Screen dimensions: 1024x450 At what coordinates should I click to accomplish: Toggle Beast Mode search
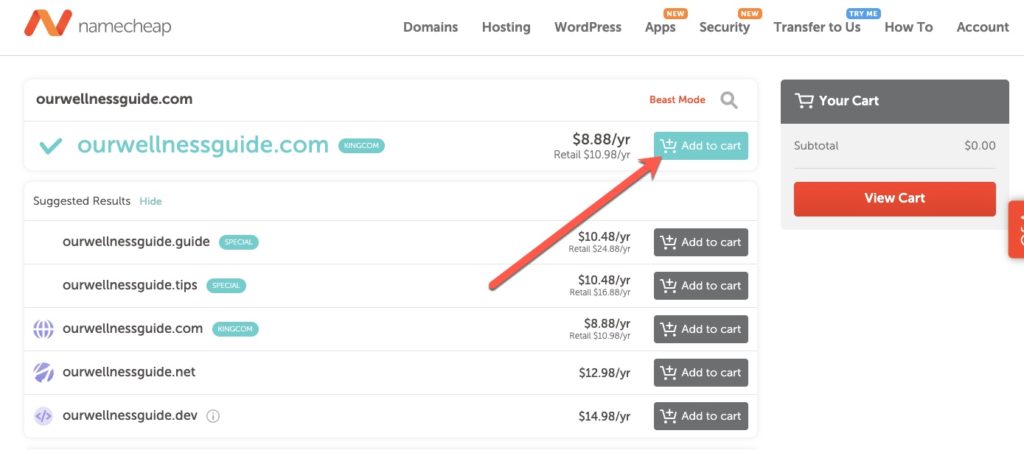[677, 100]
